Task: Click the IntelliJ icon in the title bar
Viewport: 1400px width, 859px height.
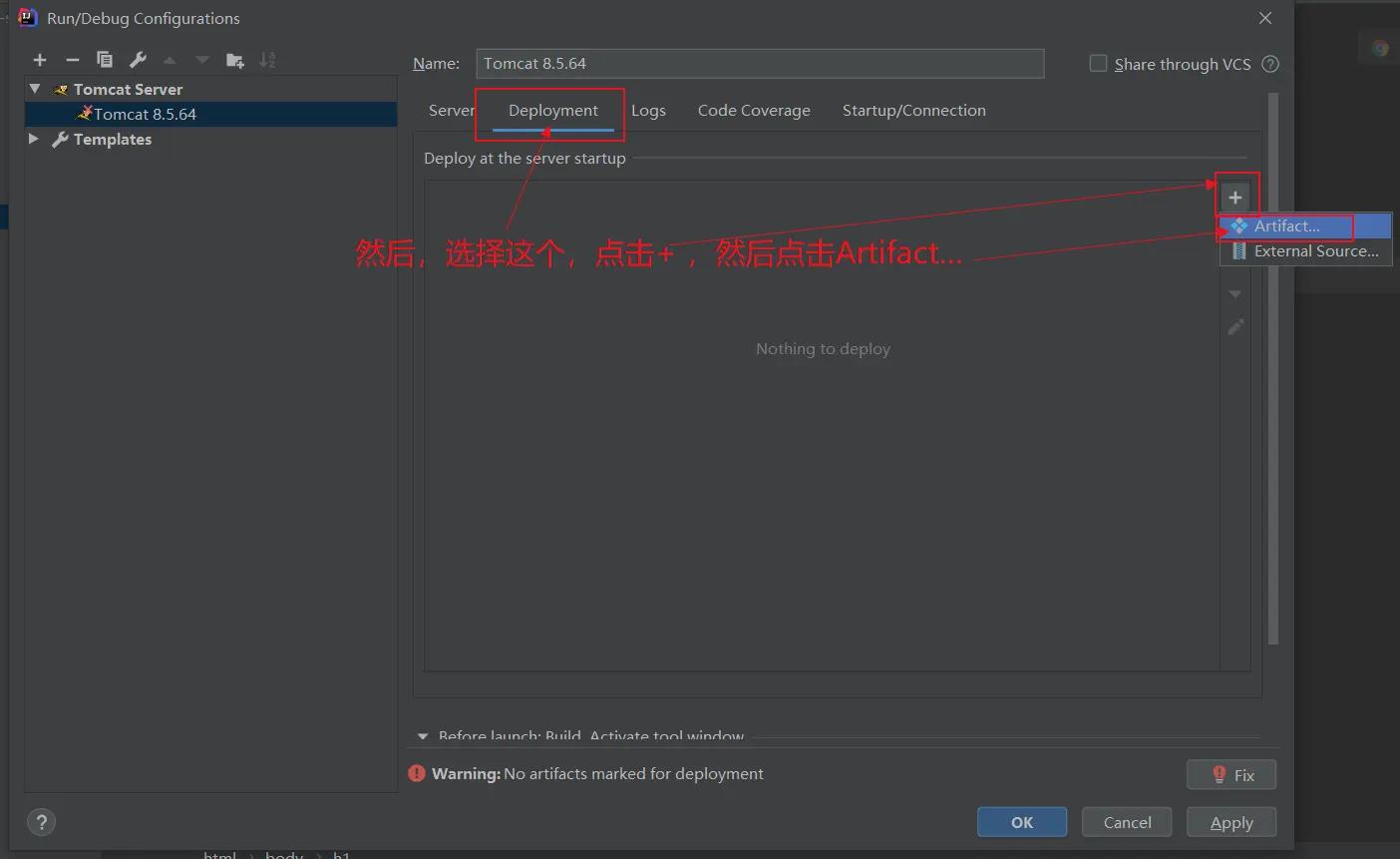Action: click(x=28, y=18)
